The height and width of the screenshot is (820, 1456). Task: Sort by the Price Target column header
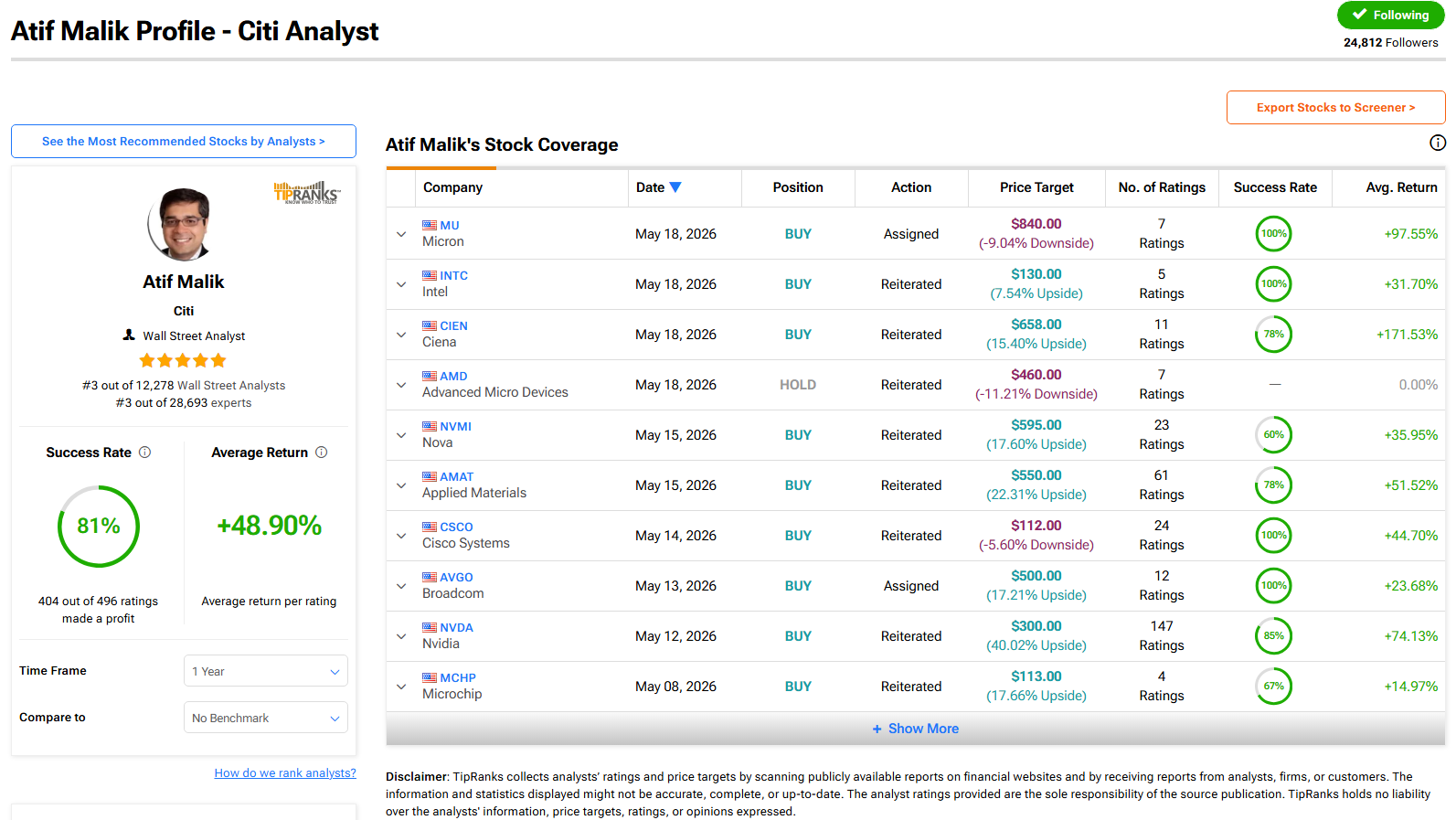point(1036,187)
